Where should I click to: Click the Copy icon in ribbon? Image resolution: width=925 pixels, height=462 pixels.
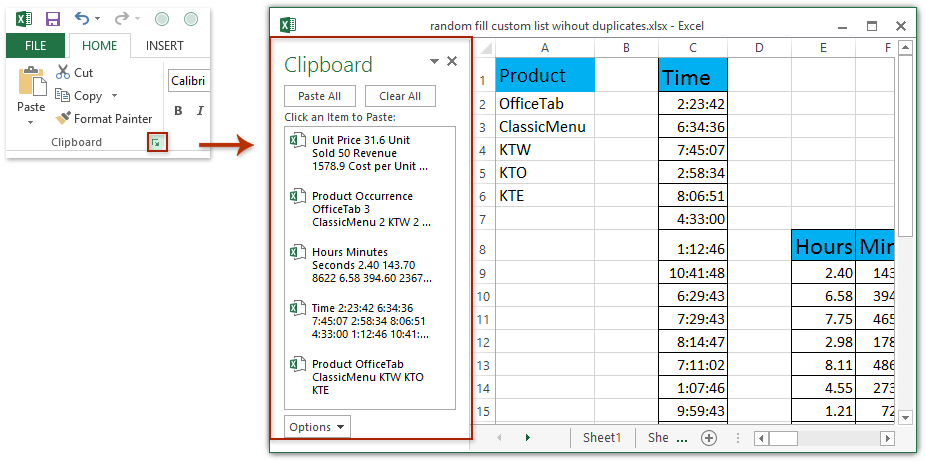pyautogui.click(x=64, y=95)
